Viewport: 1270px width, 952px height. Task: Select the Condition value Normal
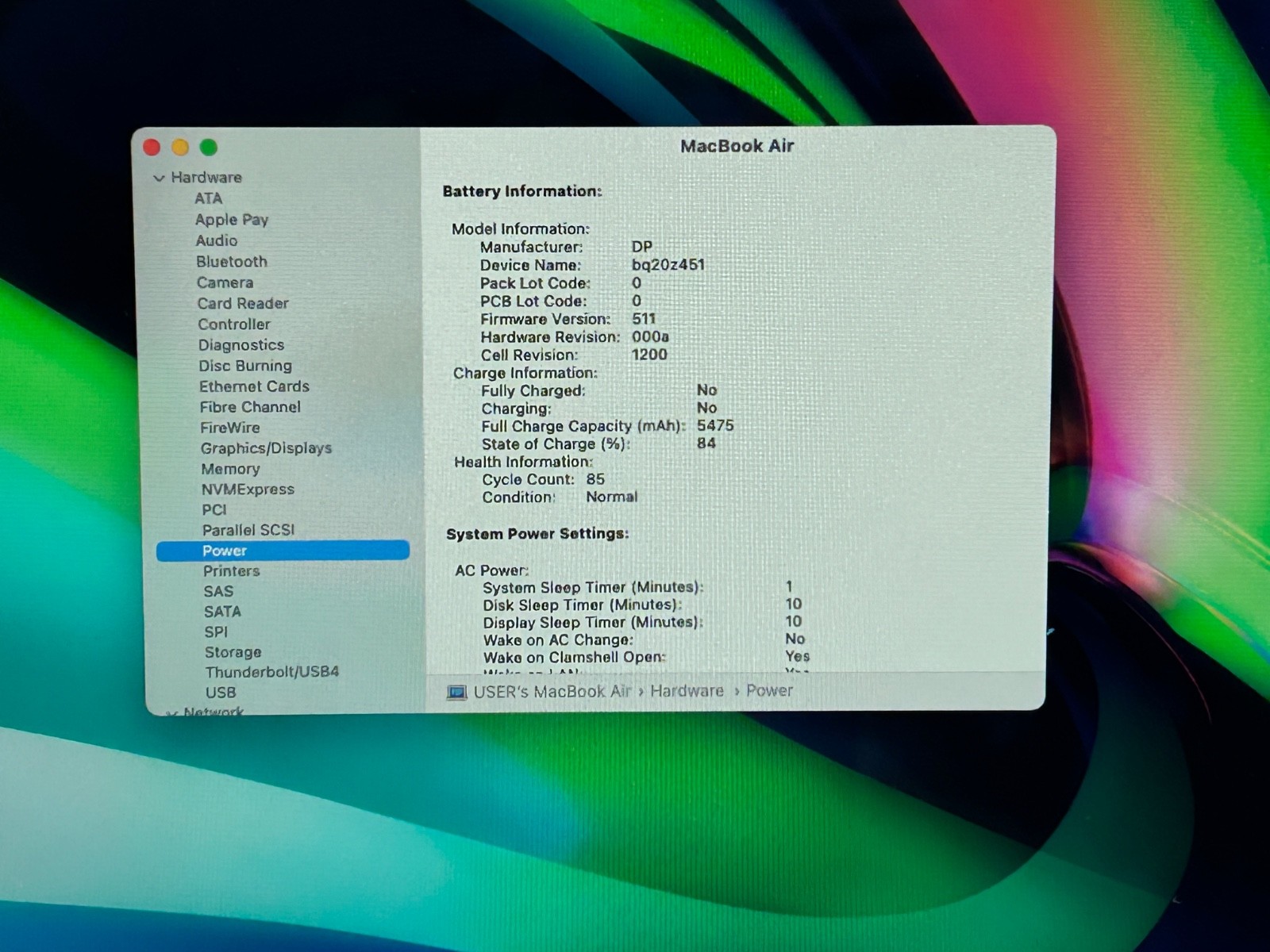click(612, 497)
